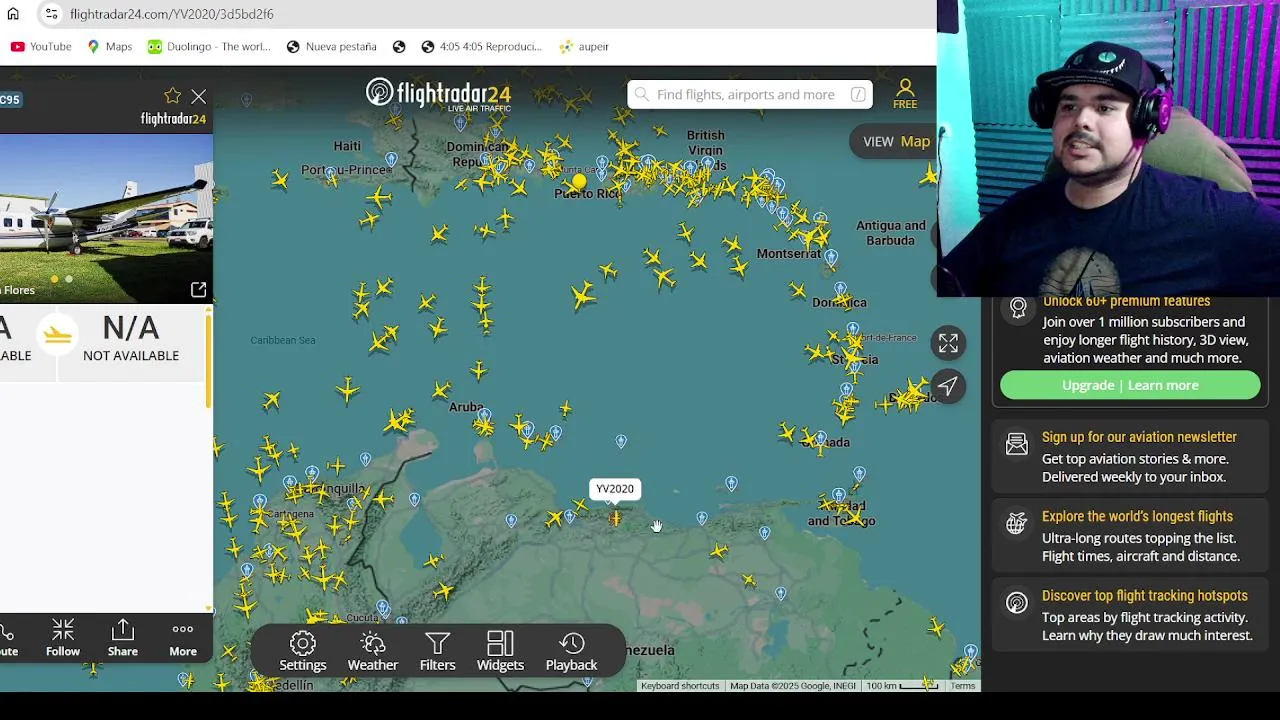Open the YouTube bookmark
Screen dimensions: 1280x720
[x=41, y=46]
